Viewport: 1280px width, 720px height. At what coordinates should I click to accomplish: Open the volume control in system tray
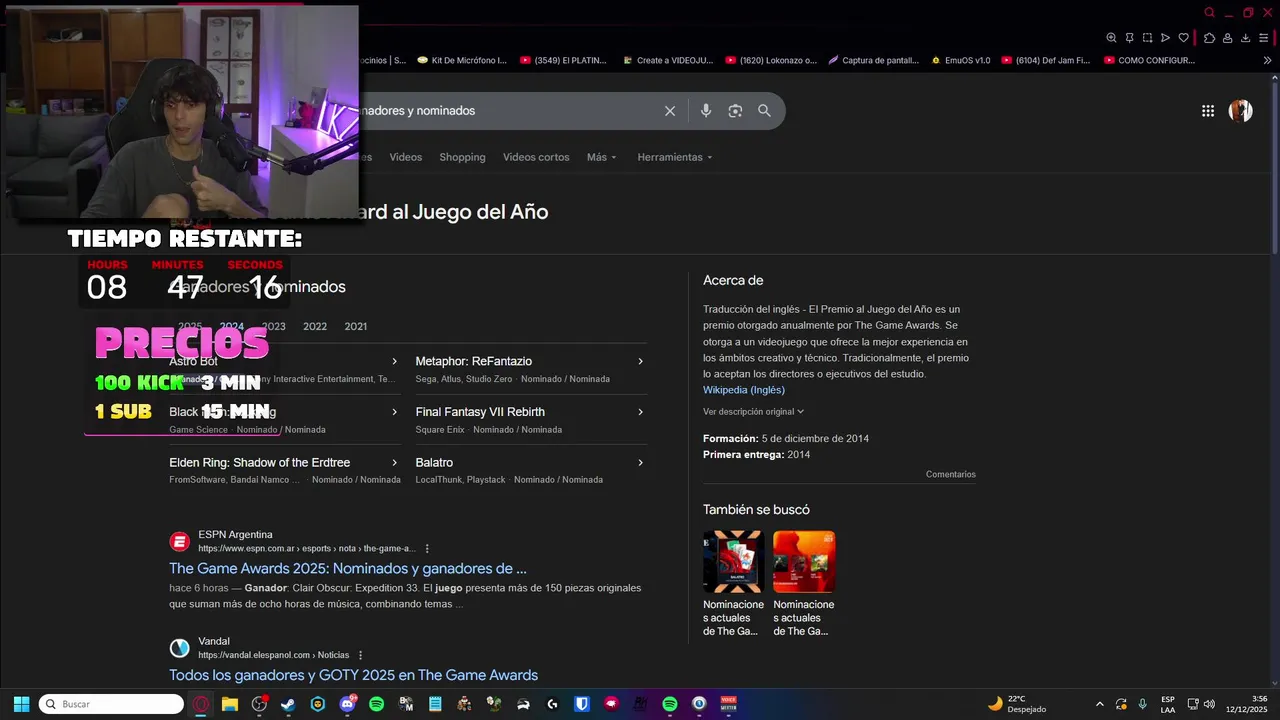[x=1209, y=704]
